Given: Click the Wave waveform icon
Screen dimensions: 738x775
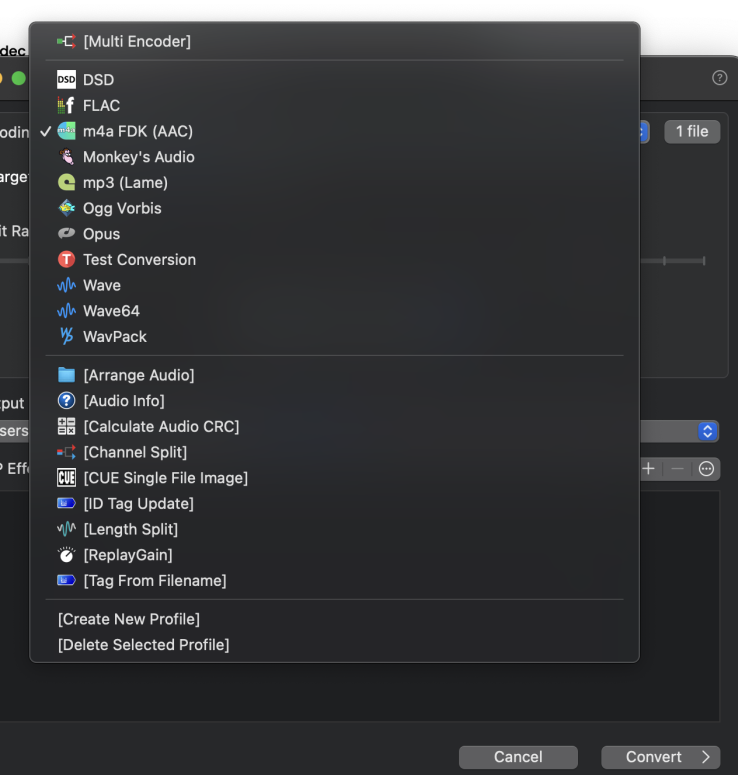Looking at the screenshot, I should click(66, 285).
